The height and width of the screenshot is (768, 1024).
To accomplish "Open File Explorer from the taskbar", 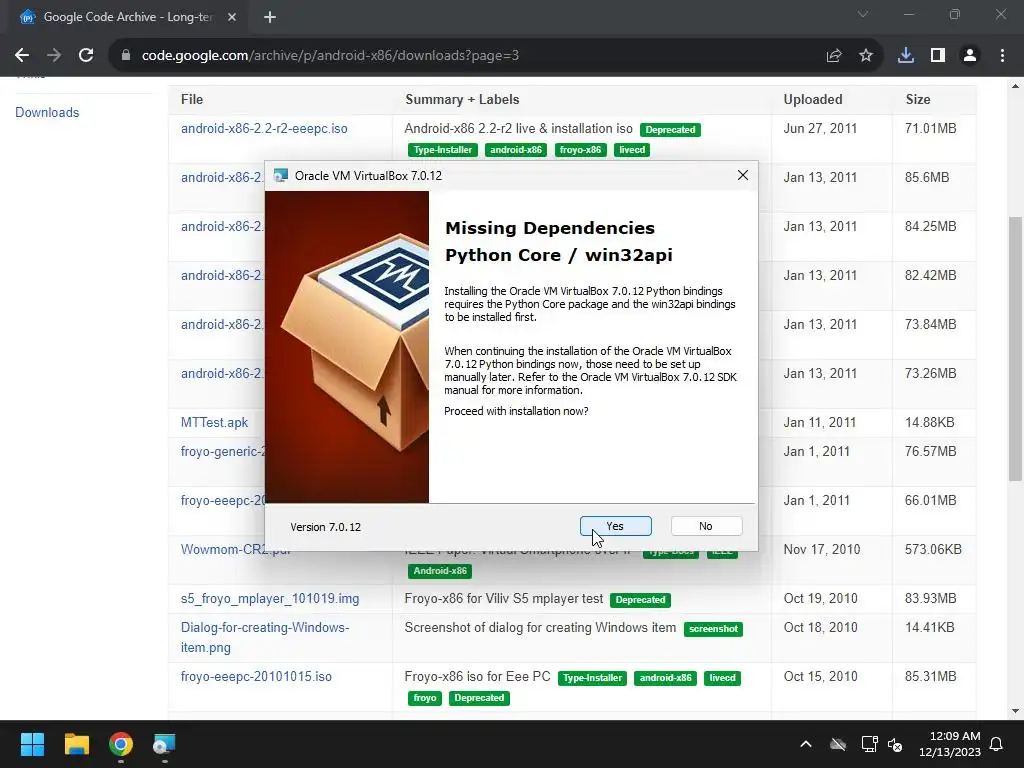I will [76, 744].
